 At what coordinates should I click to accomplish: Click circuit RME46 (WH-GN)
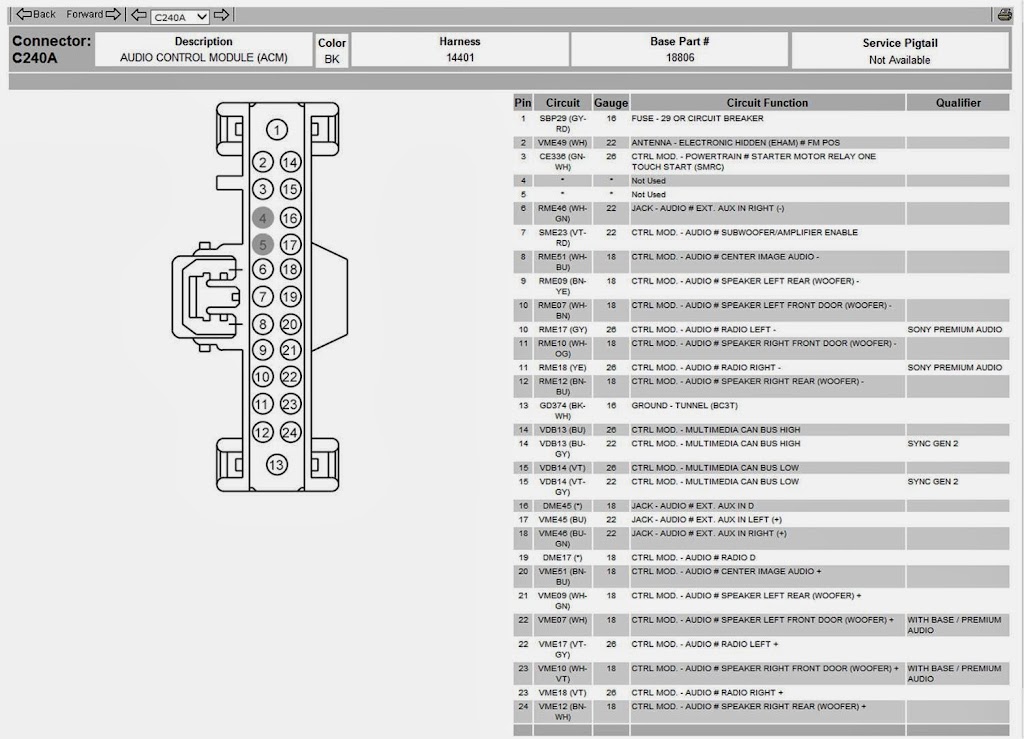(562, 213)
